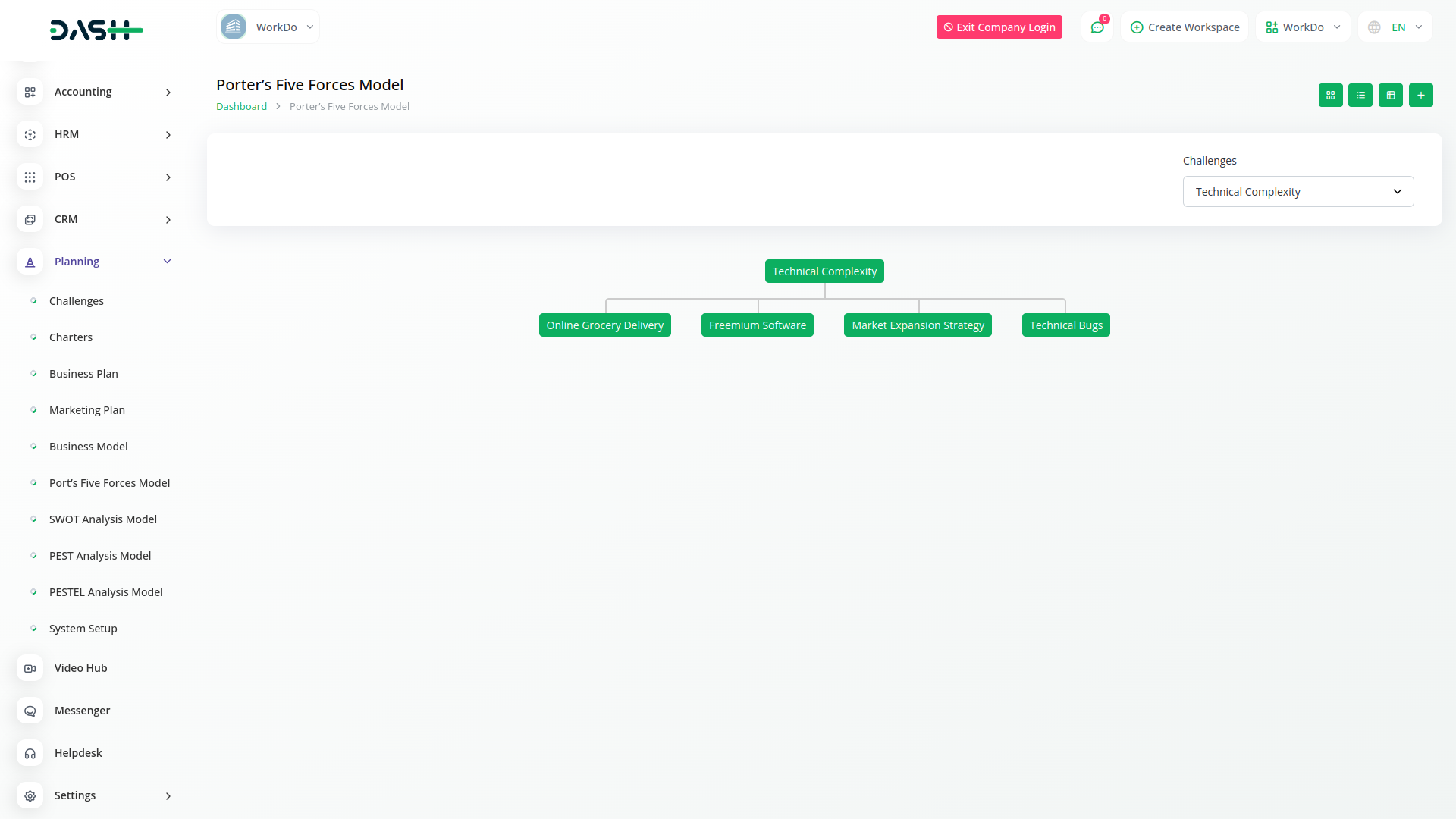Image resolution: width=1456 pixels, height=819 pixels.
Task: Switch to list view icon
Action: click(1360, 95)
